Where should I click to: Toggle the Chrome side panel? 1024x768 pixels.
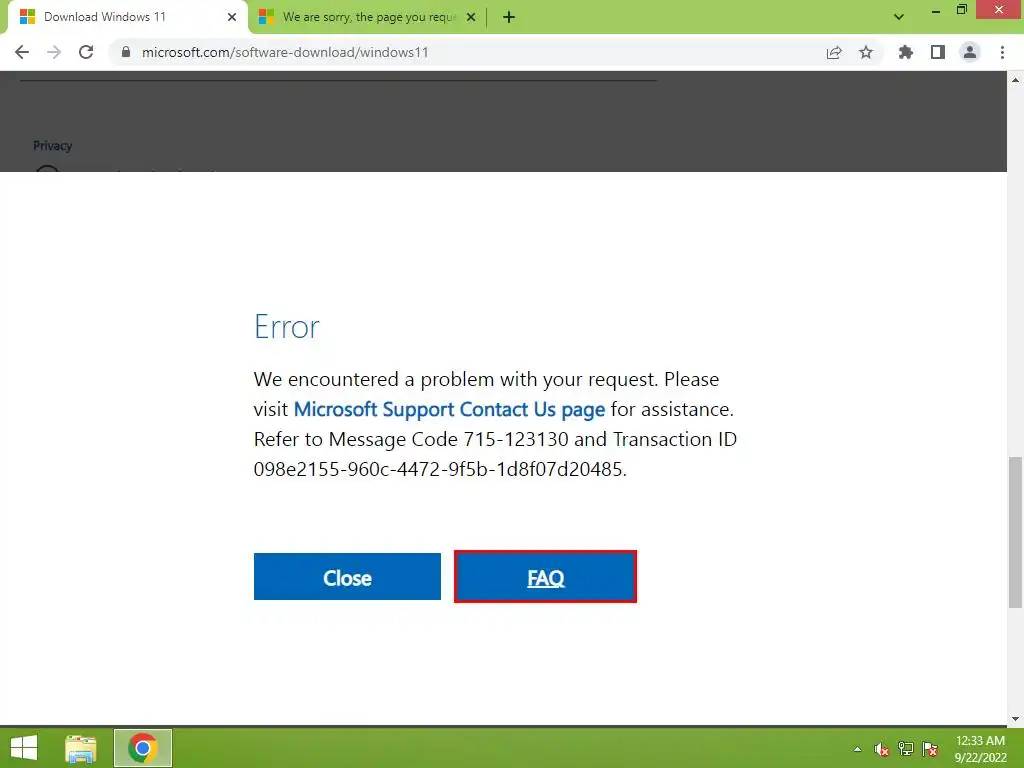pyautogui.click(x=938, y=52)
